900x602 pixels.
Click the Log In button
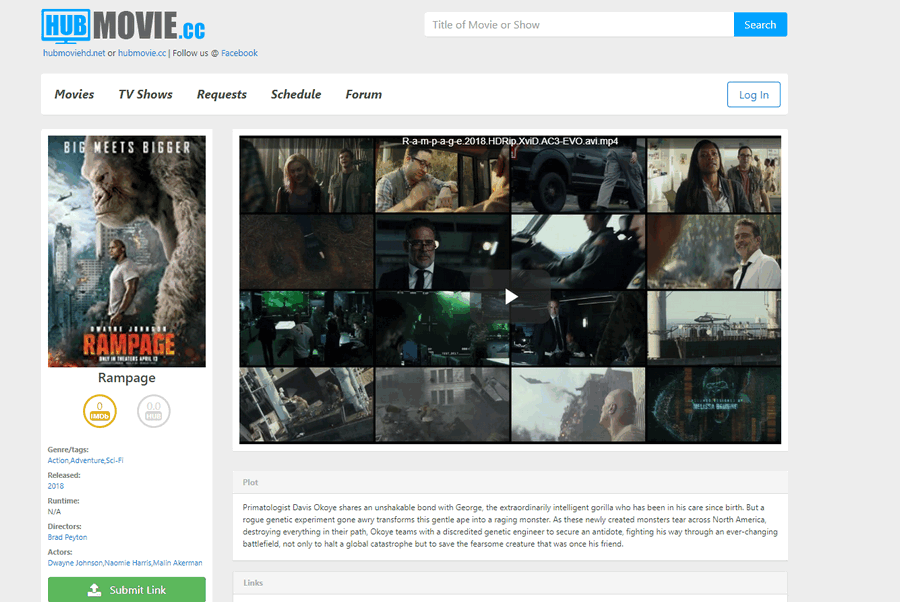click(754, 95)
